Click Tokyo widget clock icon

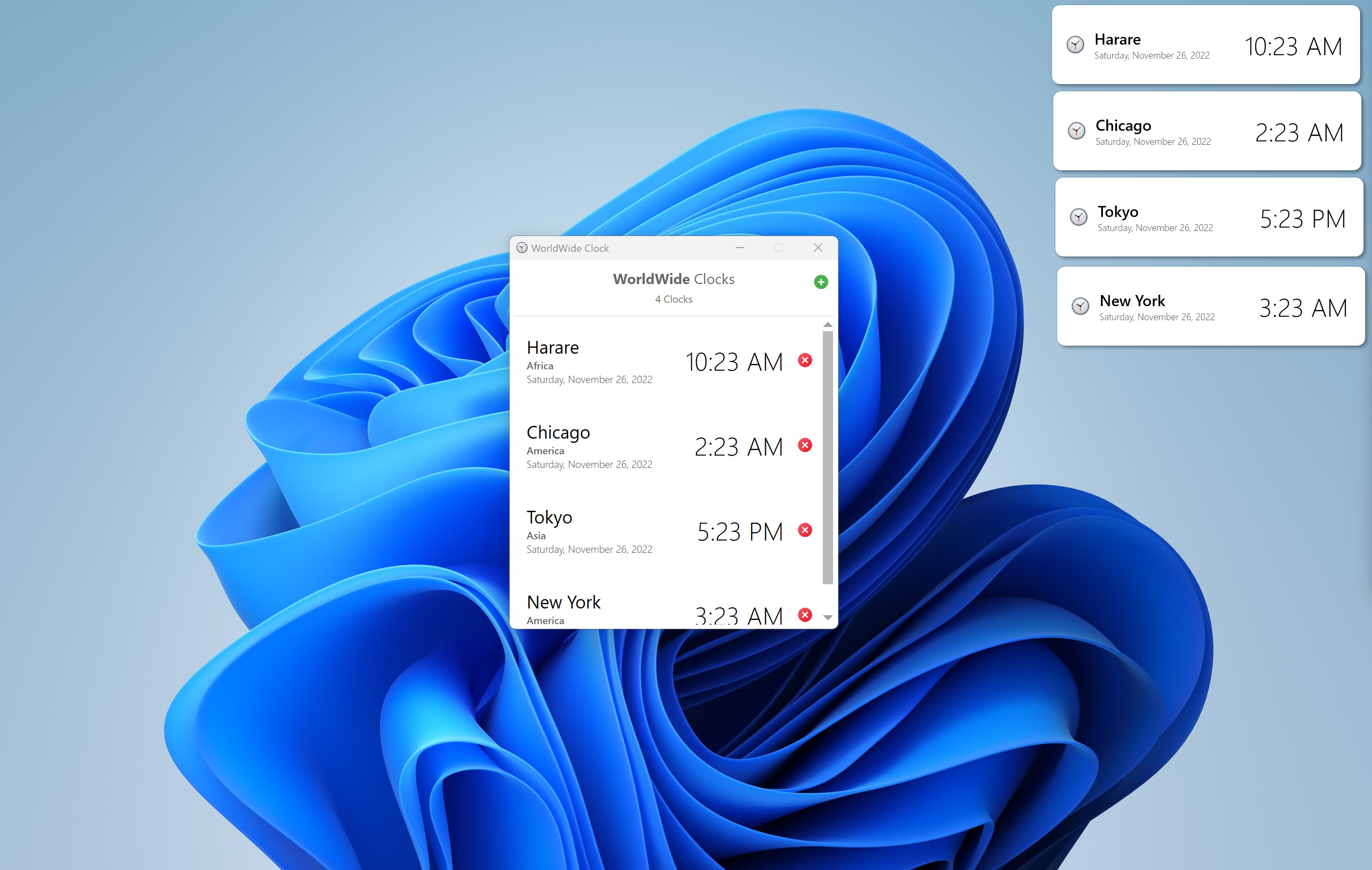1078,217
